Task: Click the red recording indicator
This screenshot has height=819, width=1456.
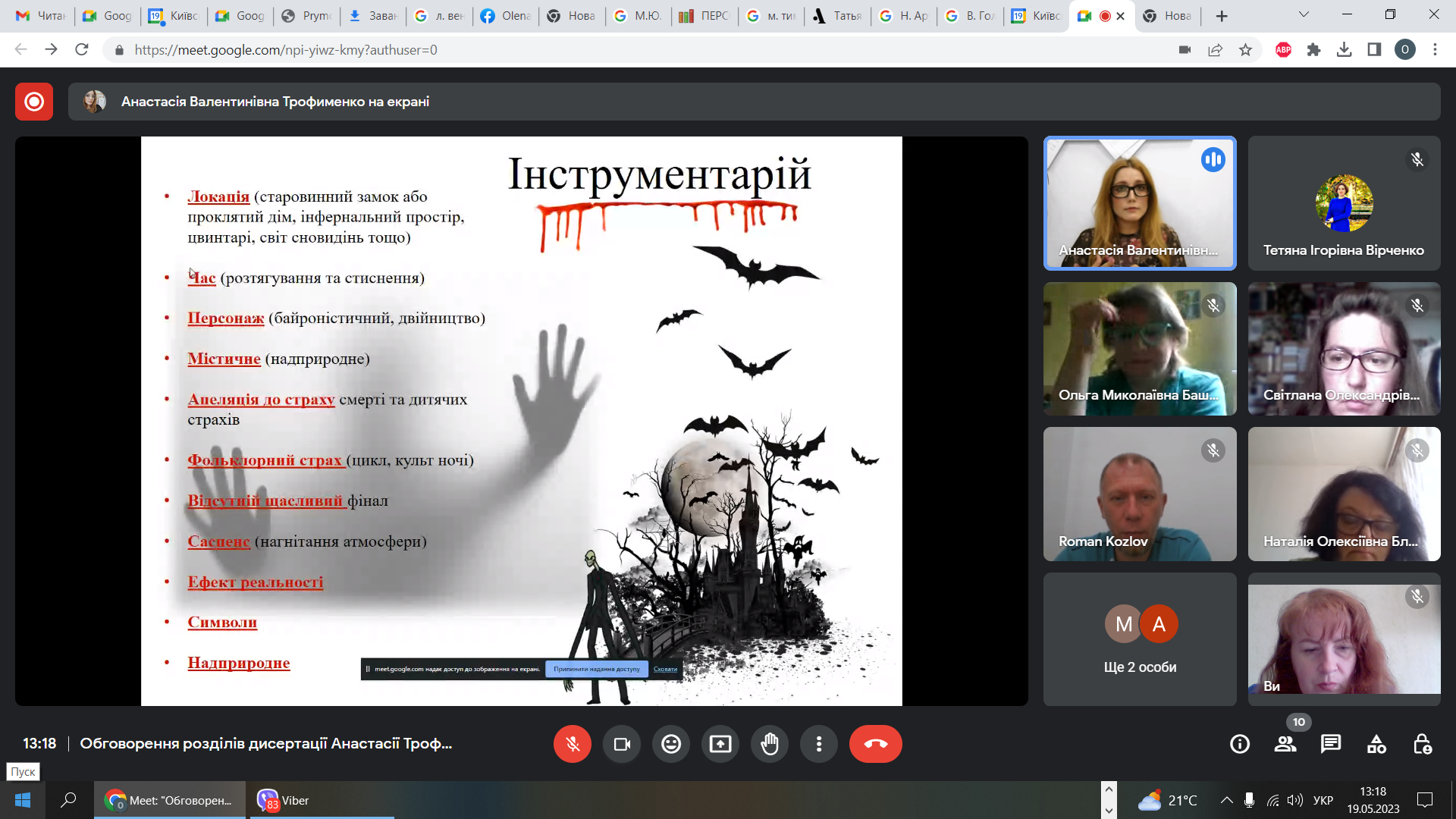Action: [34, 102]
